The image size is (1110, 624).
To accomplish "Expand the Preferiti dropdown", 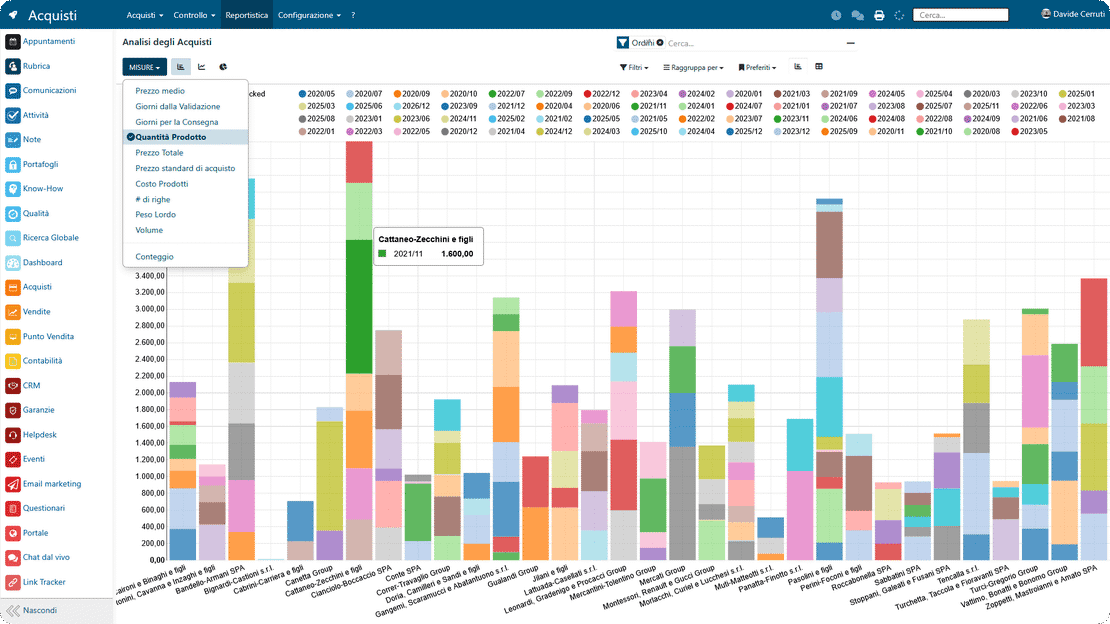I will [757, 67].
